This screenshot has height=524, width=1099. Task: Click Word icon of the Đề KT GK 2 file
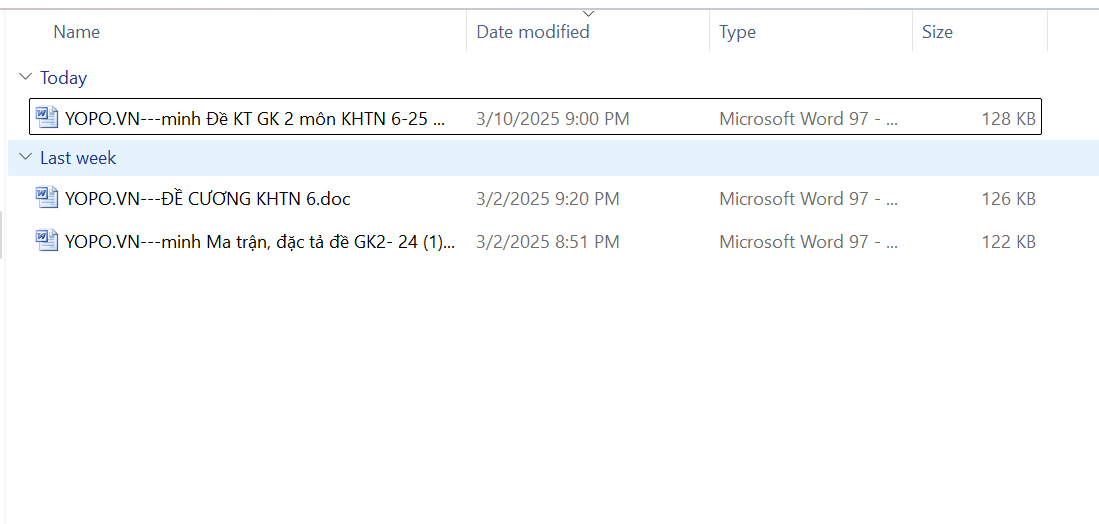47,118
